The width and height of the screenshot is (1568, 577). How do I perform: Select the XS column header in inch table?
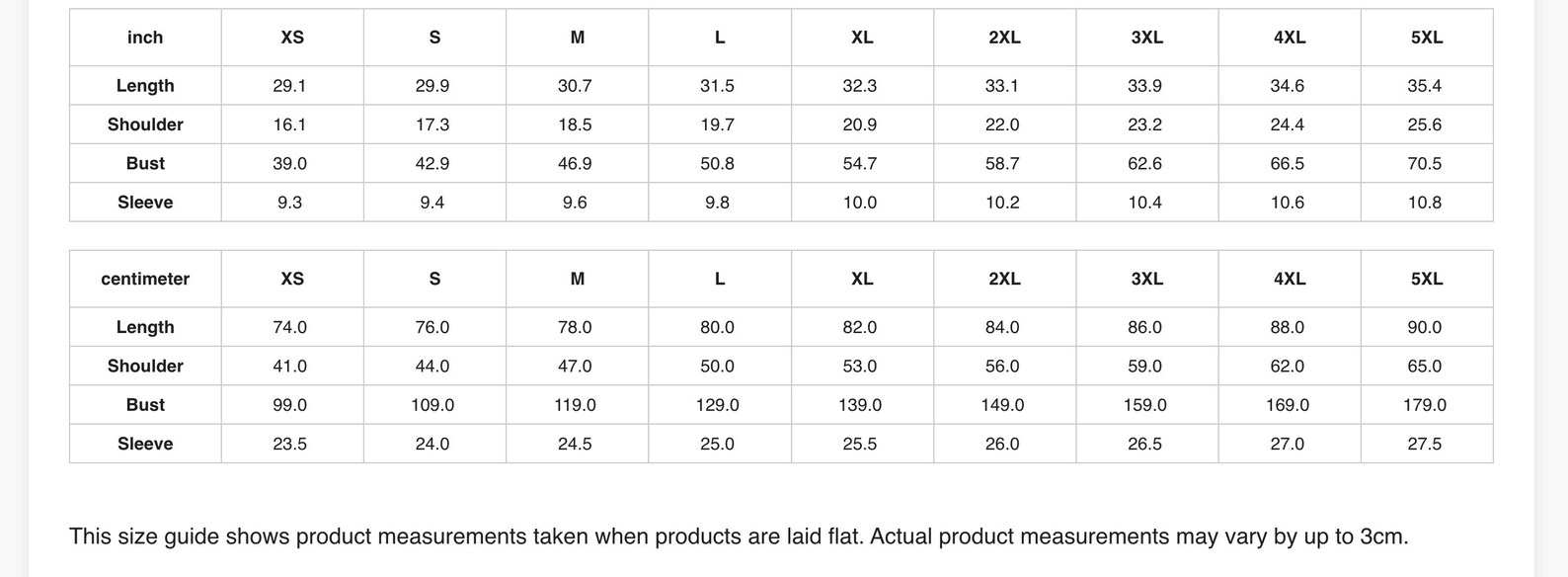(x=292, y=38)
